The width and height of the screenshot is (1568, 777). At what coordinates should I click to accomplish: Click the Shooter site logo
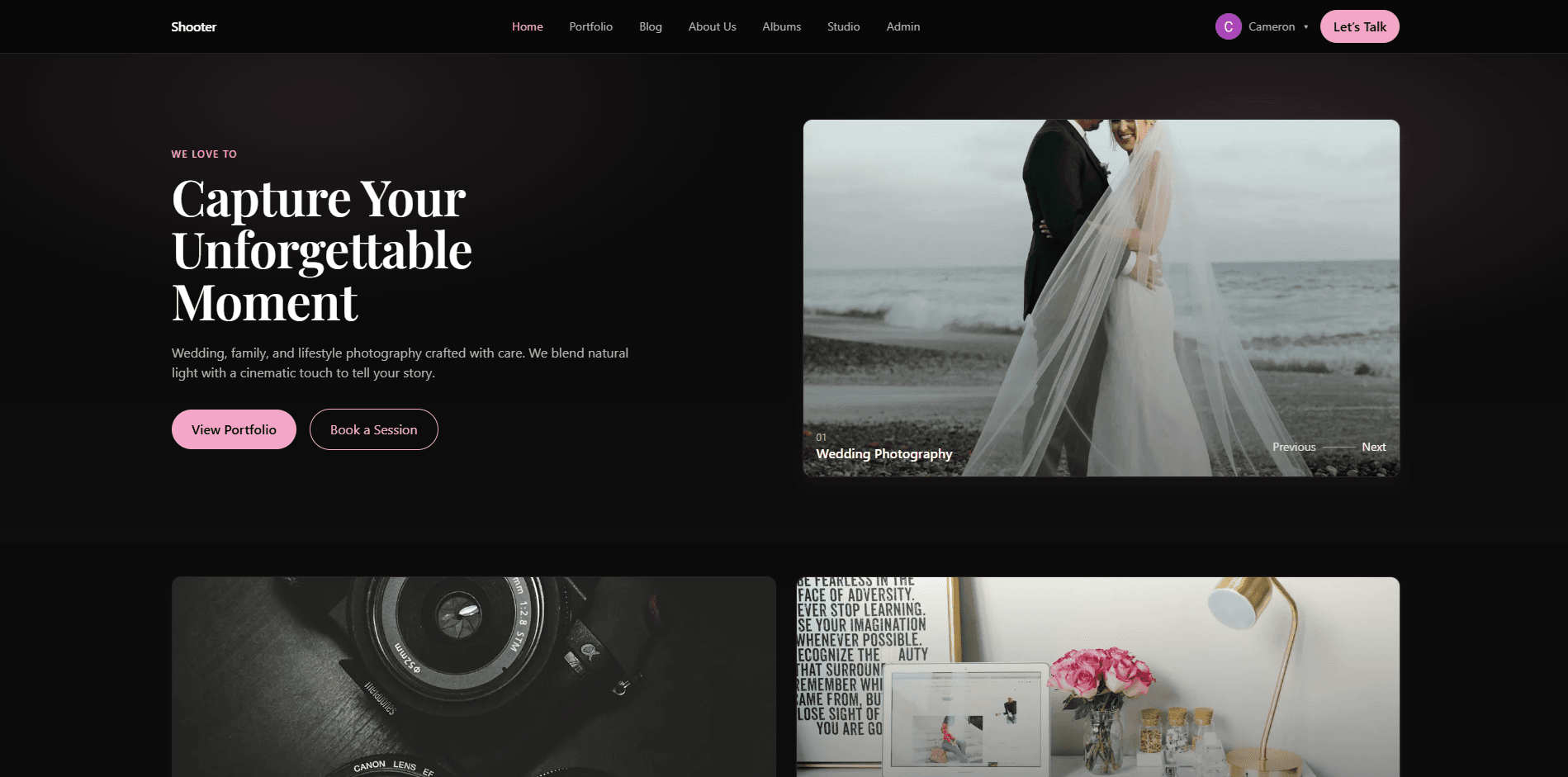pyautogui.click(x=193, y=26)
